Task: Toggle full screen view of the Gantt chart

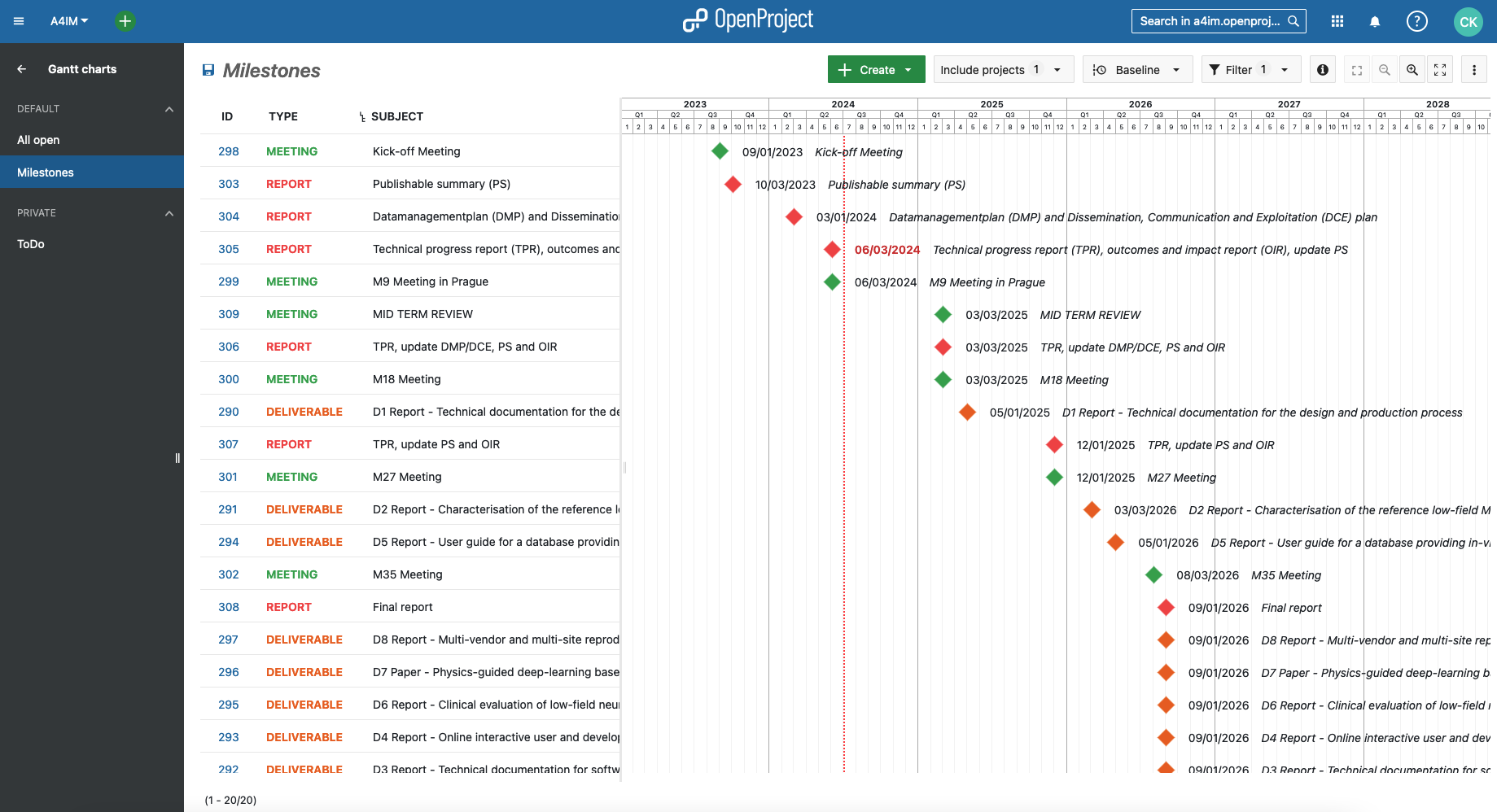Action: (x=1440, y=69)
